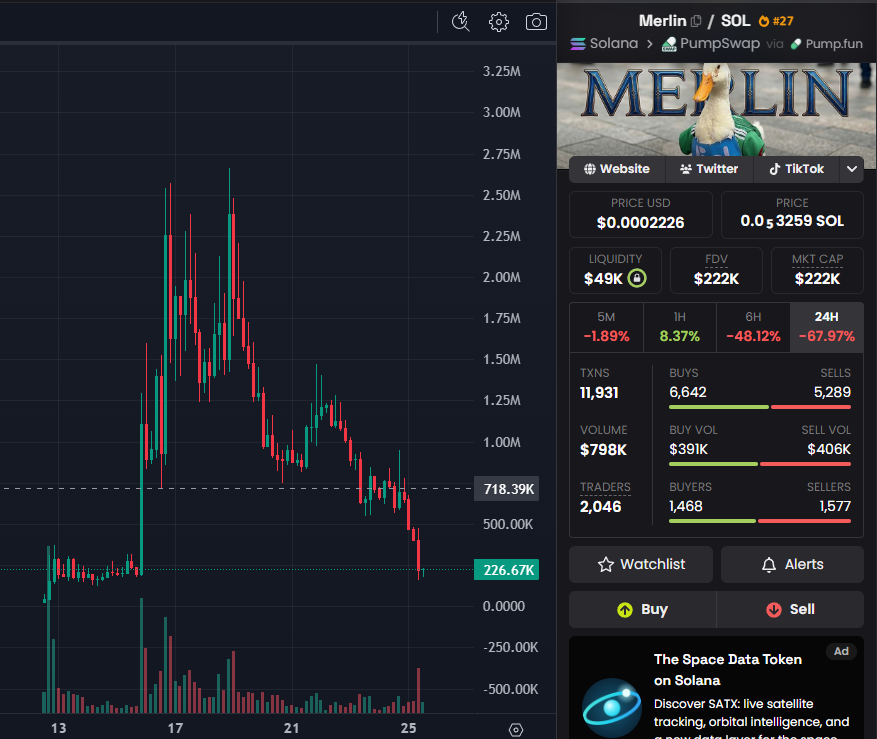Click the SELLERS 1,577 value
The image size is (877, 739).
tap(835, 506)
